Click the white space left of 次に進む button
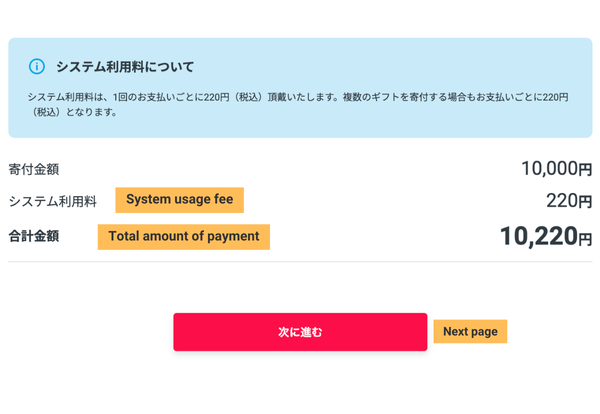 90,332
